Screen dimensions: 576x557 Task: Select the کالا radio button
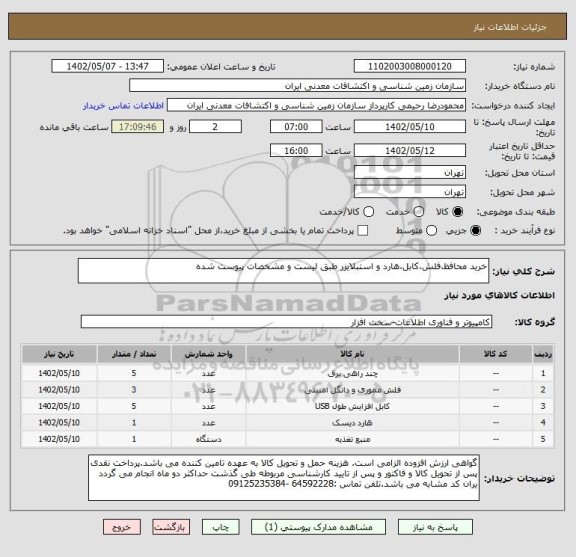click(458, 212)
